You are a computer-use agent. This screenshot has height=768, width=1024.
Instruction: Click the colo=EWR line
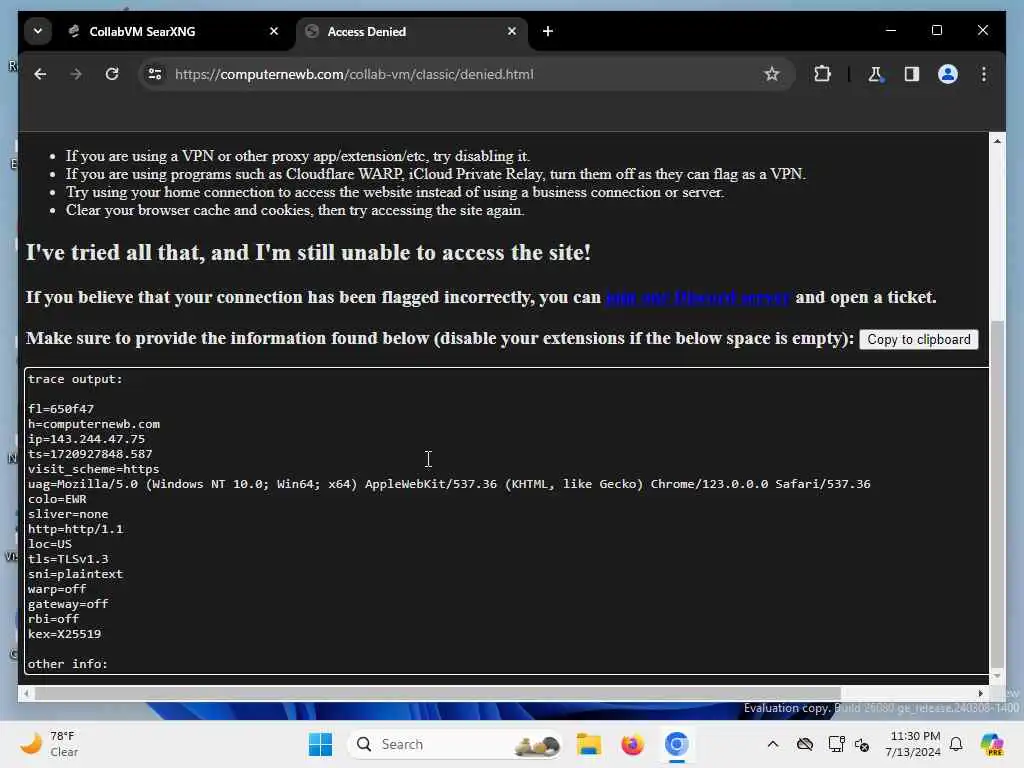click(x=57, y=499)
